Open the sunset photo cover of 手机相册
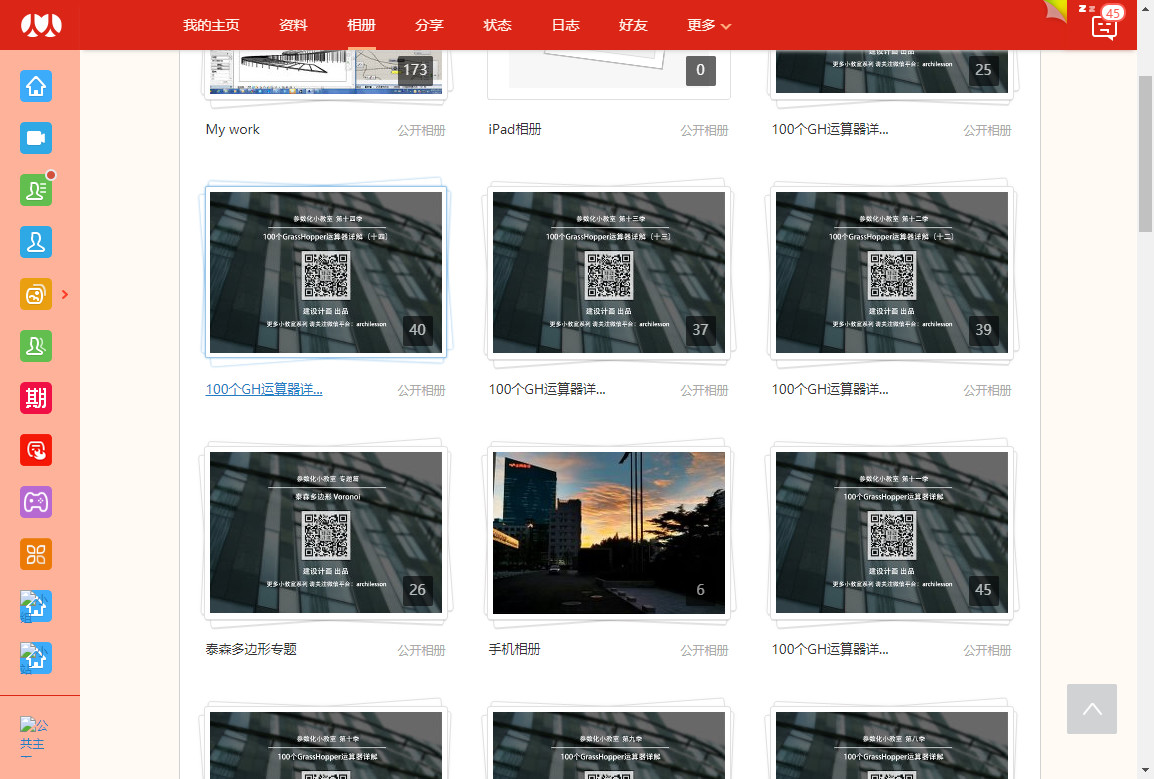Screen dimensions: 1154x779 click(609, 532)
